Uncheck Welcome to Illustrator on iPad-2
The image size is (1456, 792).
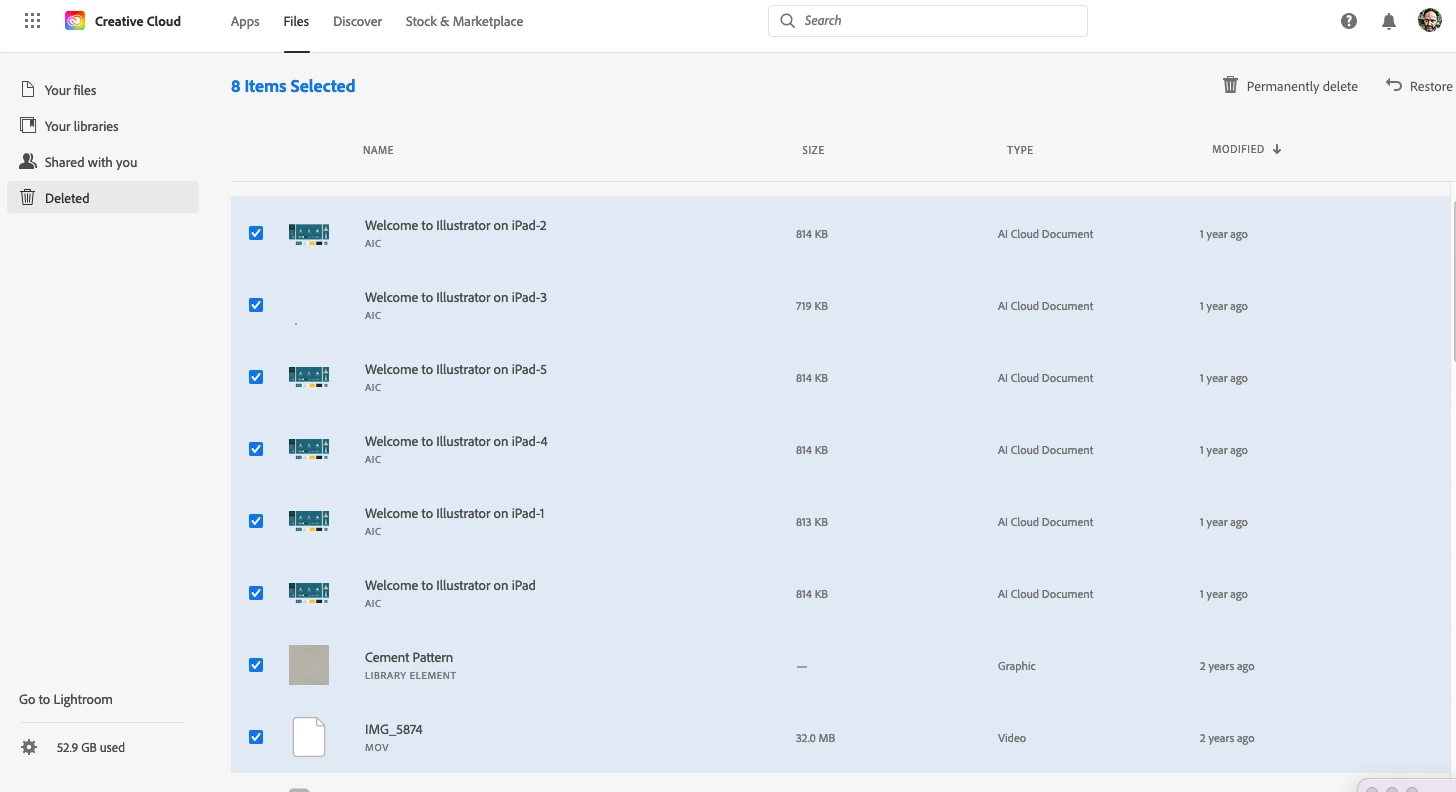[256, 233]
